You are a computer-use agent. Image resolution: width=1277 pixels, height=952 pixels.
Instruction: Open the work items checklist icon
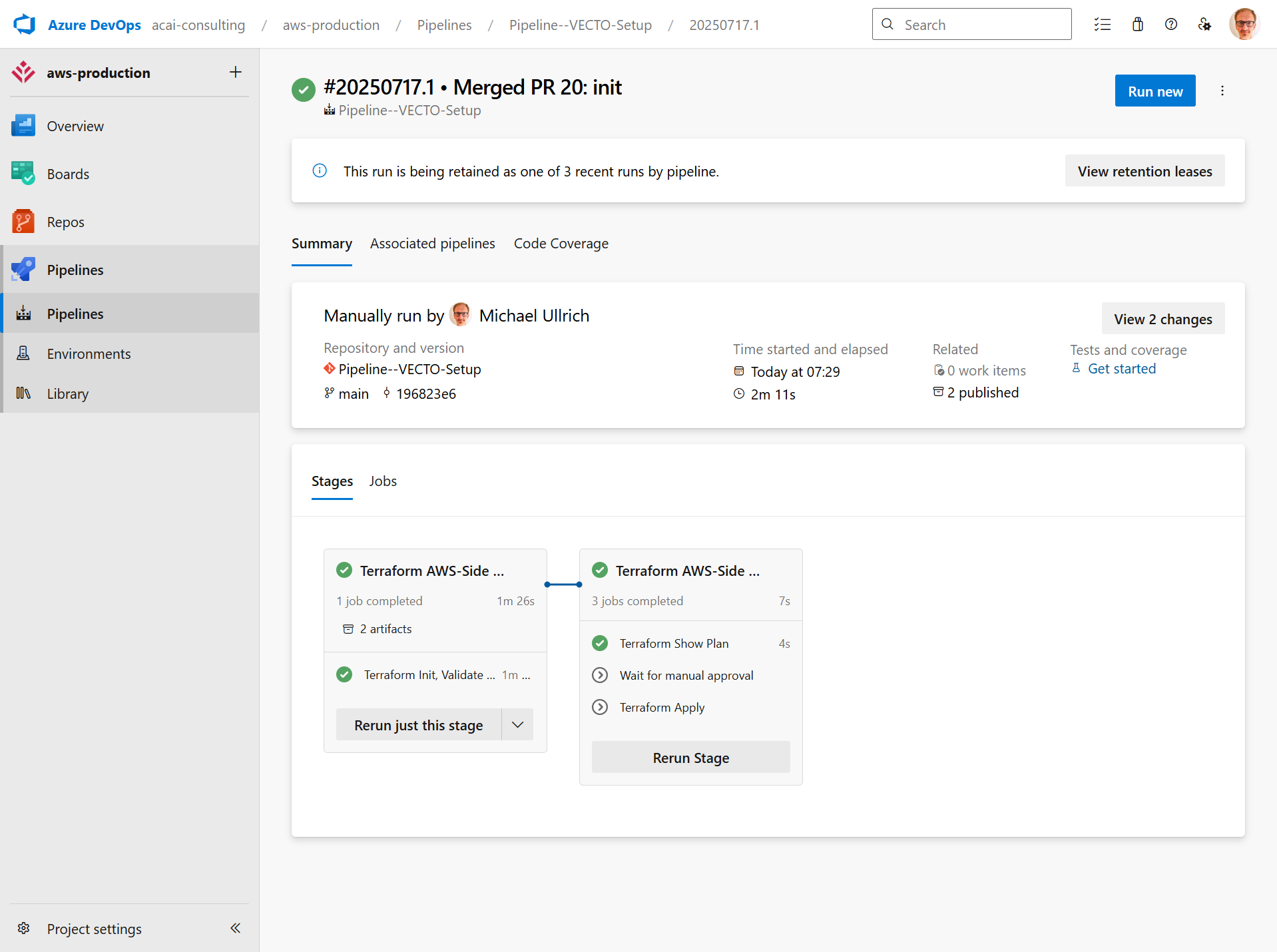point(1103,25)
